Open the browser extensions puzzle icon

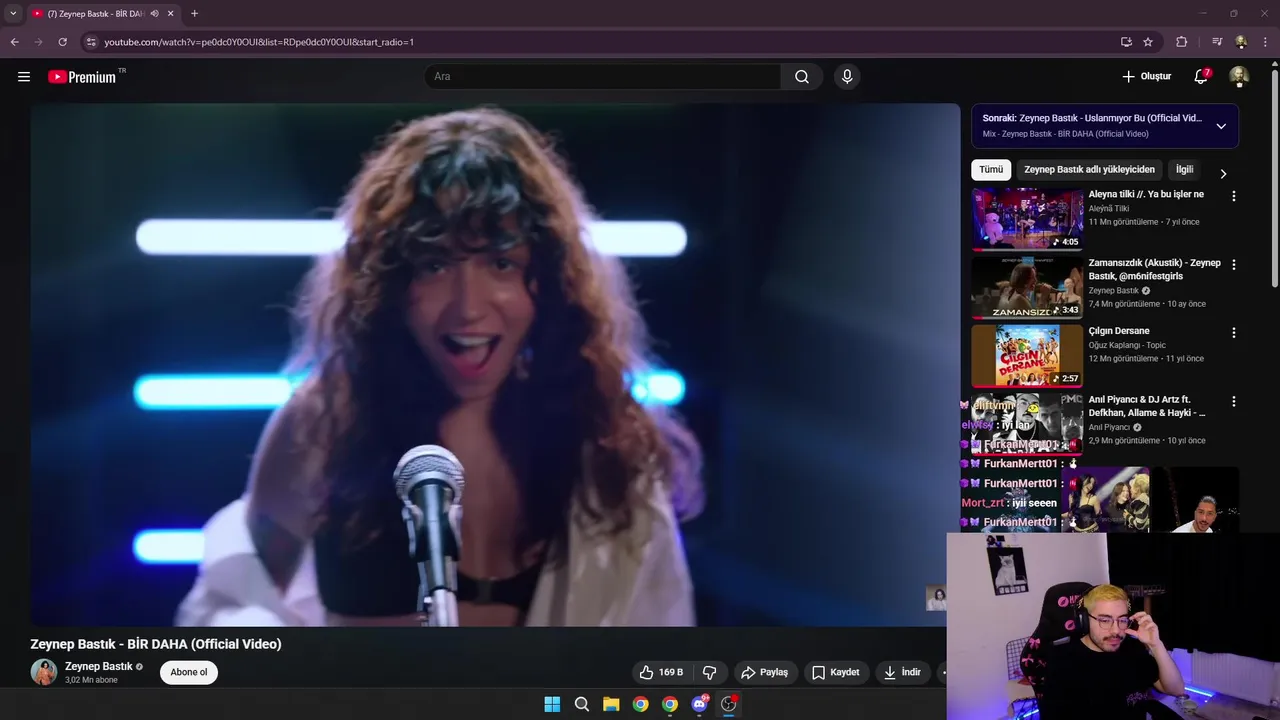[x=1182, y=42]
